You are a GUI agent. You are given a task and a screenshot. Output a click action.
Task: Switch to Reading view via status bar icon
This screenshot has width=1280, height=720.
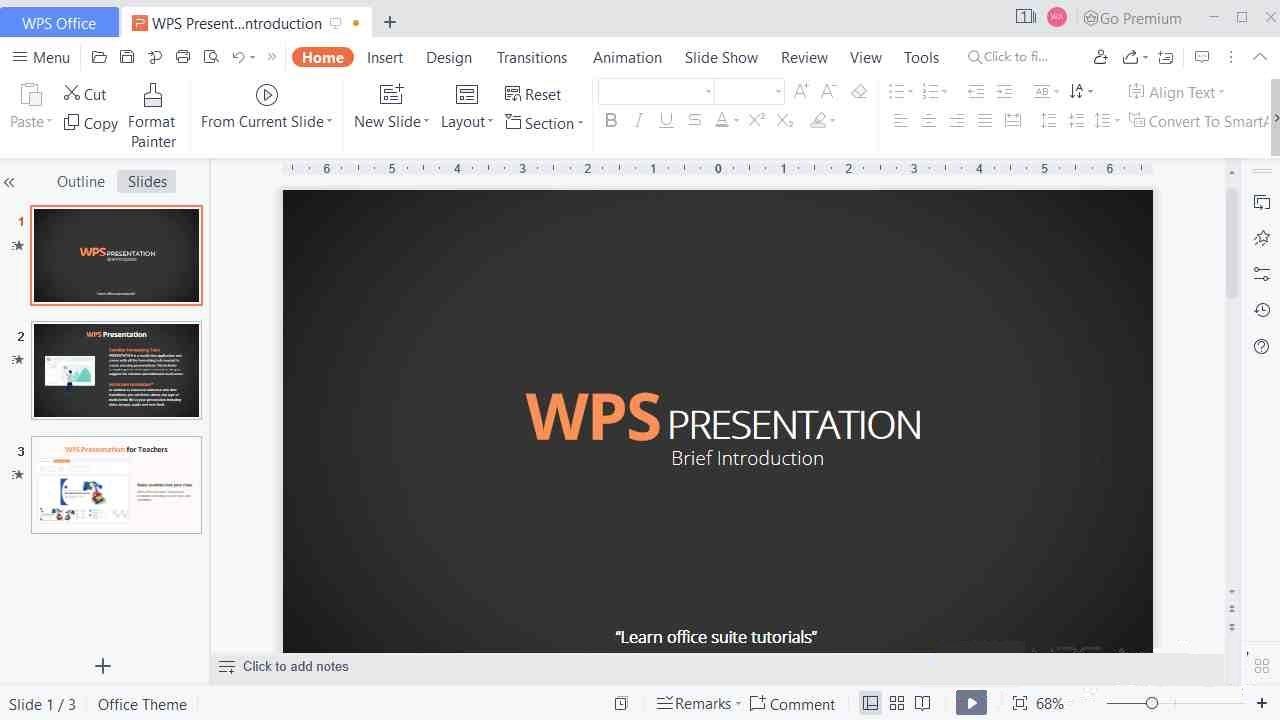(x=922, y=703)
